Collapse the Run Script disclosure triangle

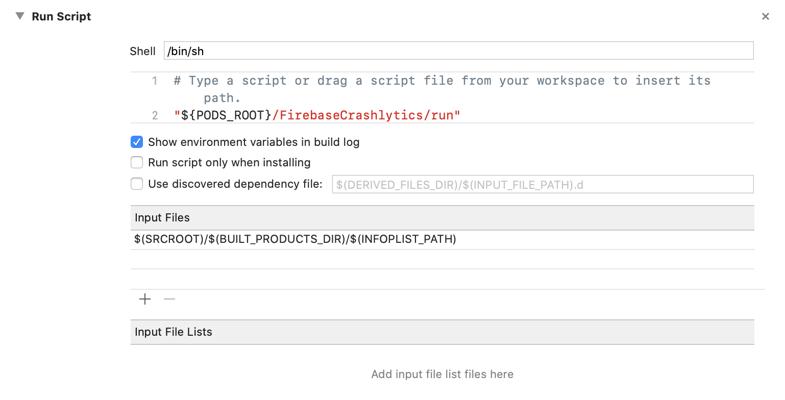pos(19,16)
